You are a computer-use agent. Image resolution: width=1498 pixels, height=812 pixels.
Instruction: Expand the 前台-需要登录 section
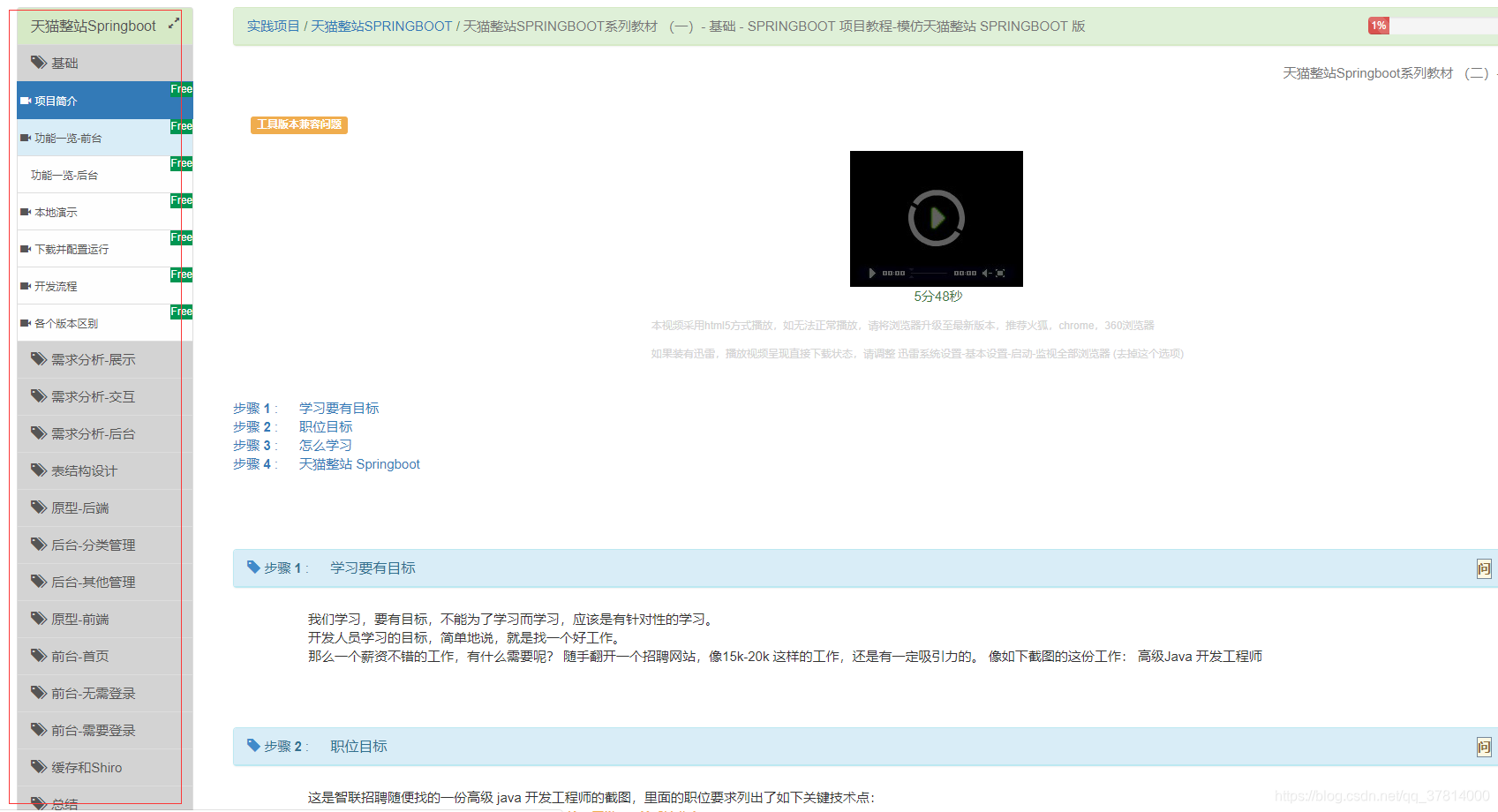[x=105, y=730]
